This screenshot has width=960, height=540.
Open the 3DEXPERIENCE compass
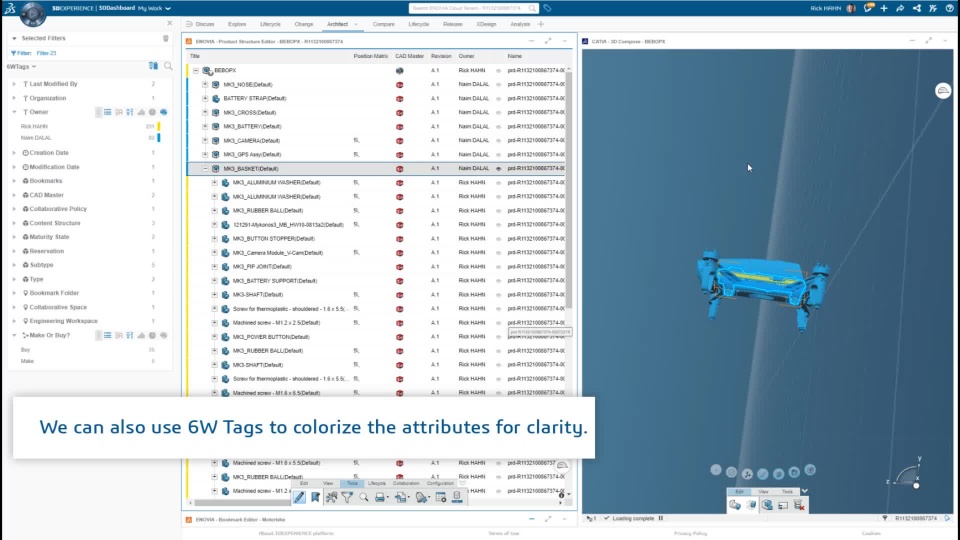[x=32, y=13]
